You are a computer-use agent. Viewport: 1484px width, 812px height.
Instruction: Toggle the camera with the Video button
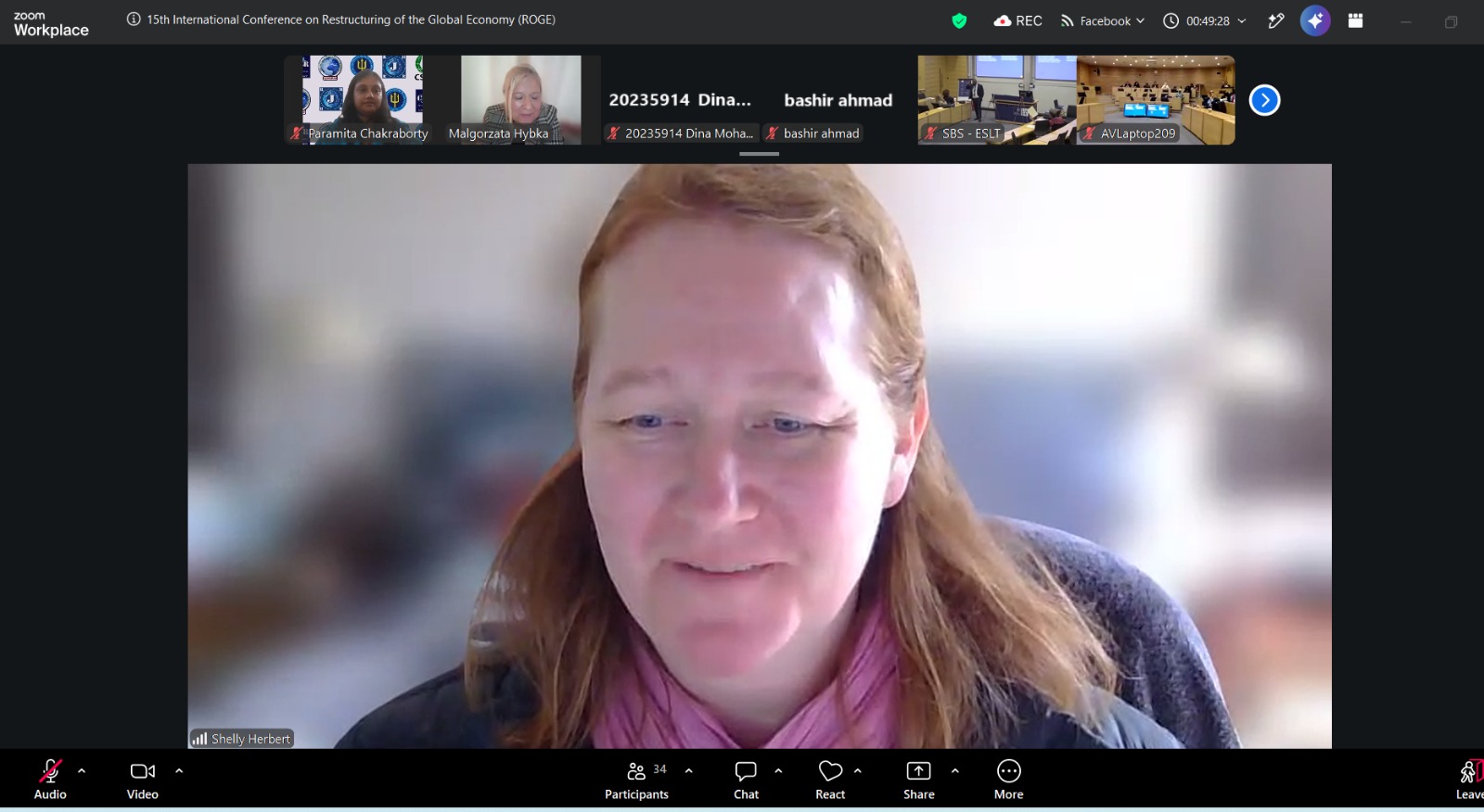[x=143, y=780]
